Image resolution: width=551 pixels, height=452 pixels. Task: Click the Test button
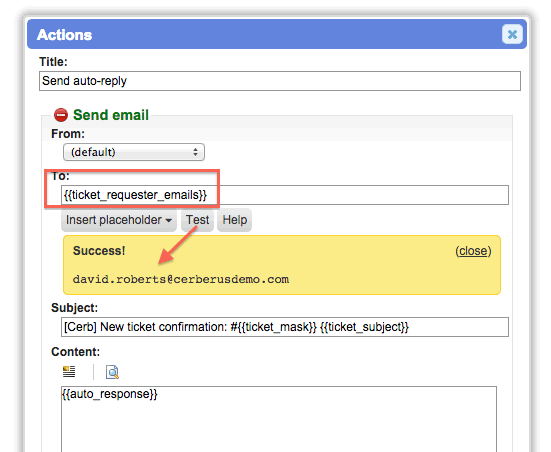pos(197,220)
